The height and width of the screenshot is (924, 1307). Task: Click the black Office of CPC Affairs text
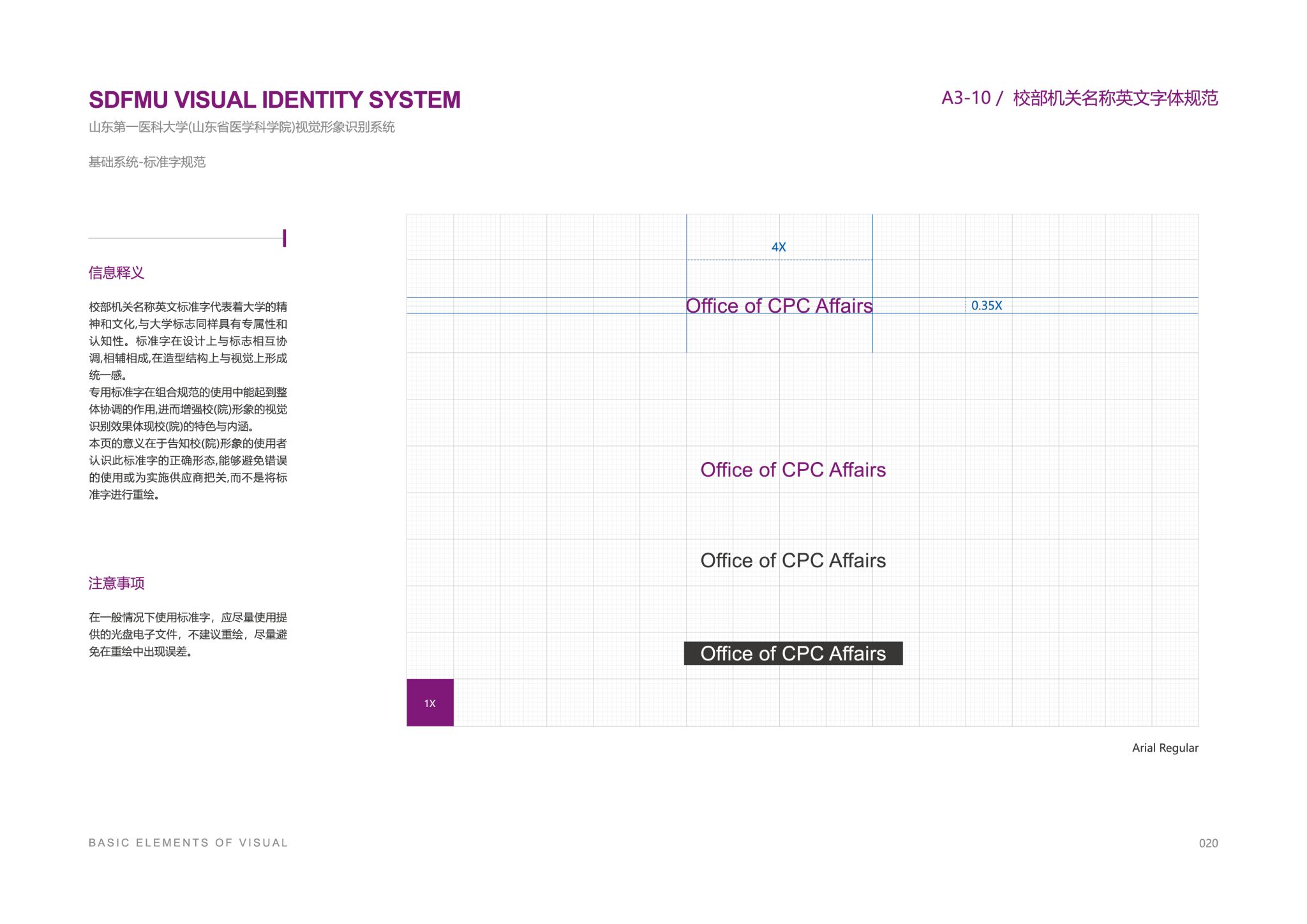(793, 560)
